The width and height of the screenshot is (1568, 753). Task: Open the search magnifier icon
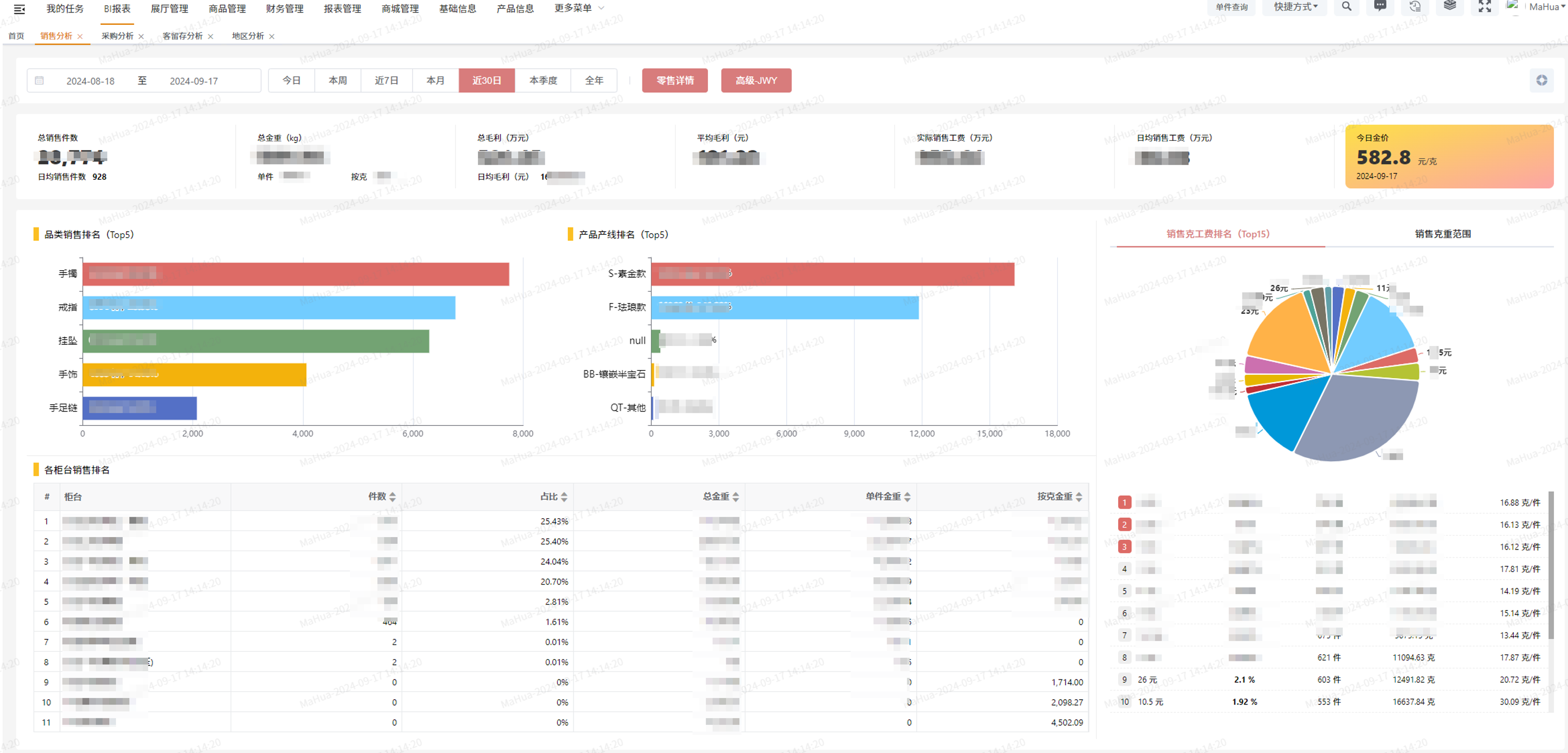point(1346,7)
